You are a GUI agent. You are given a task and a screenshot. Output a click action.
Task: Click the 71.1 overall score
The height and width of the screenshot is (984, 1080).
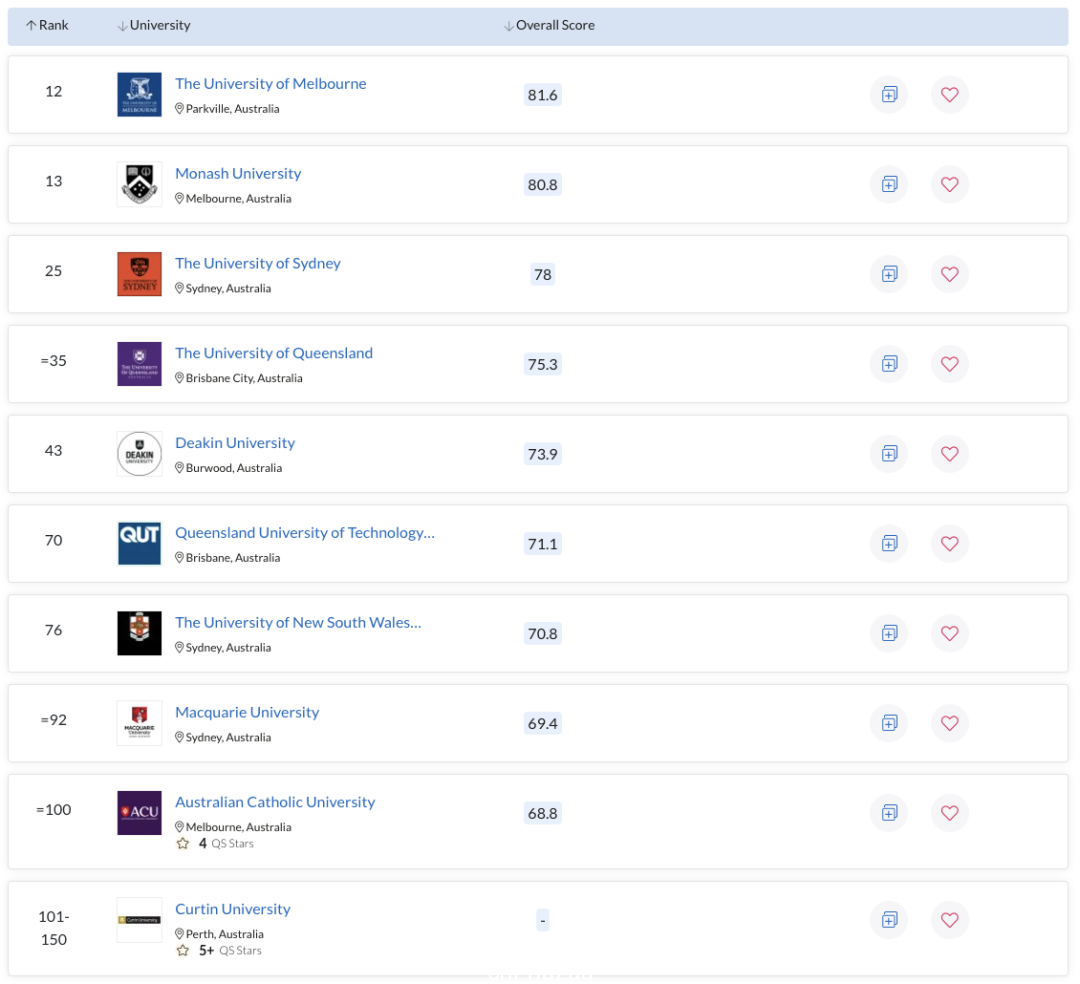pyautogui.click(x=543, y=544)
